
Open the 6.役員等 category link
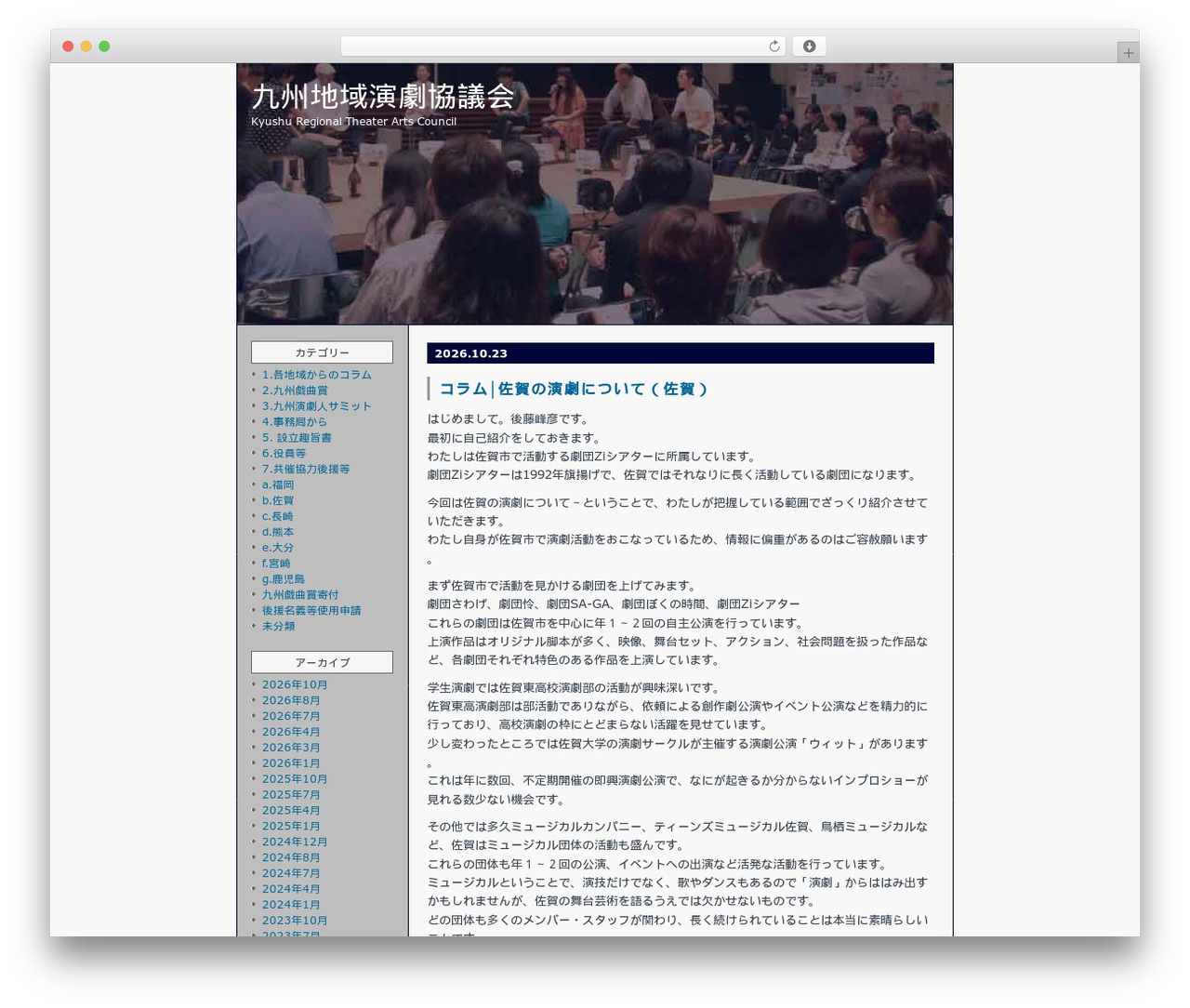coord(284,454)
